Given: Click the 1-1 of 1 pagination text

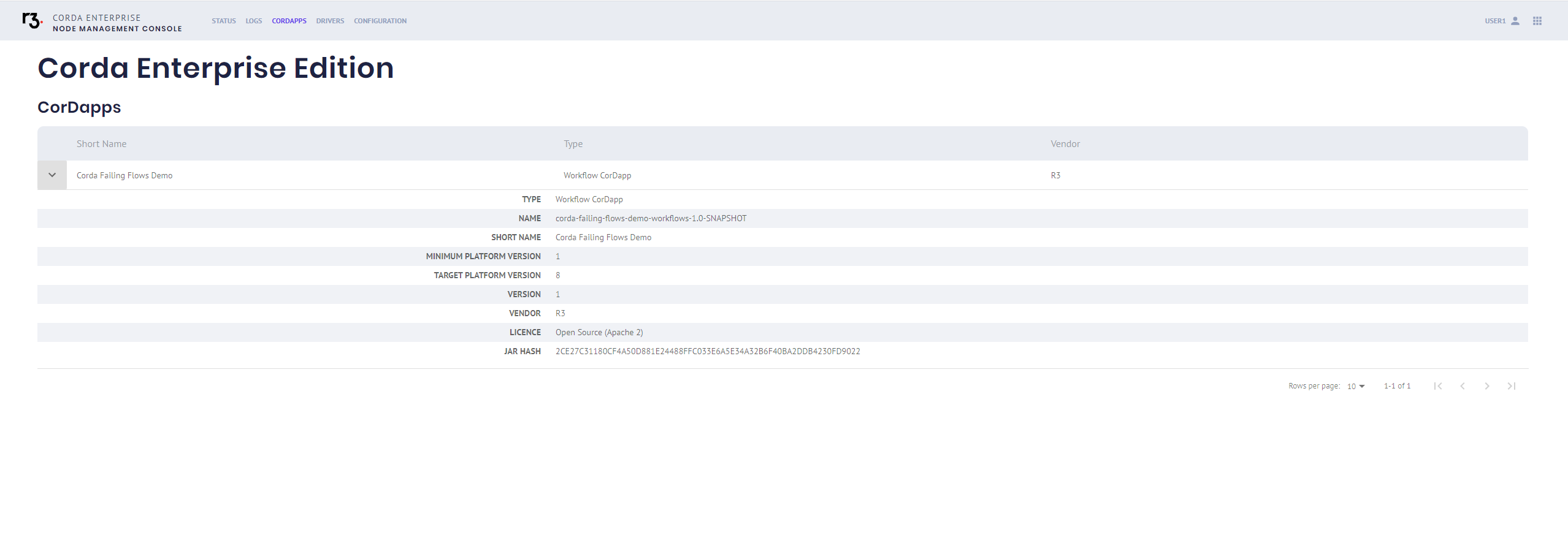Looking at the screenshot, I should tap(1397, 386).
